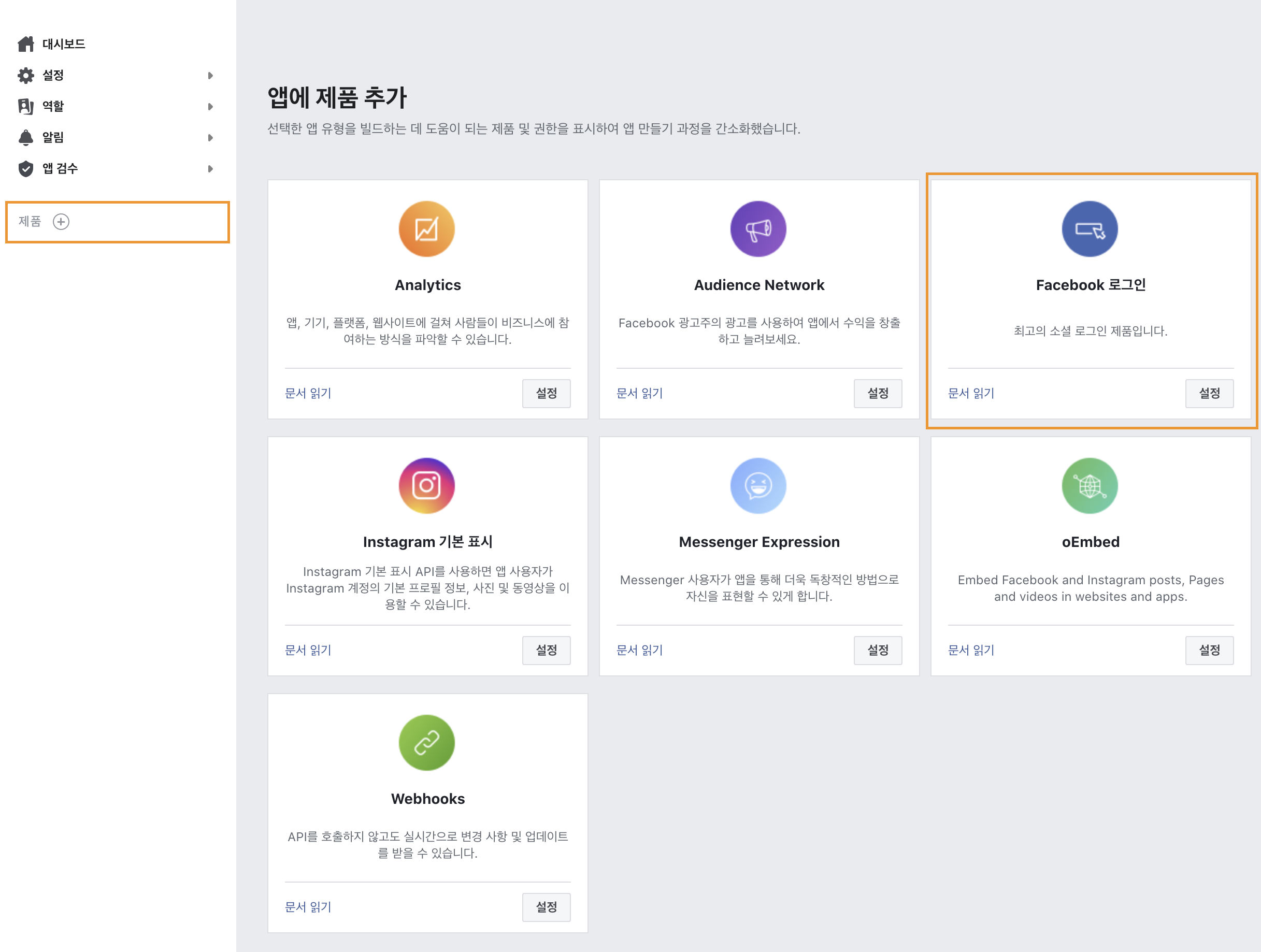
Task: Click 설정 button on Messenger Expression card
Action: click(x=878, y=651)
